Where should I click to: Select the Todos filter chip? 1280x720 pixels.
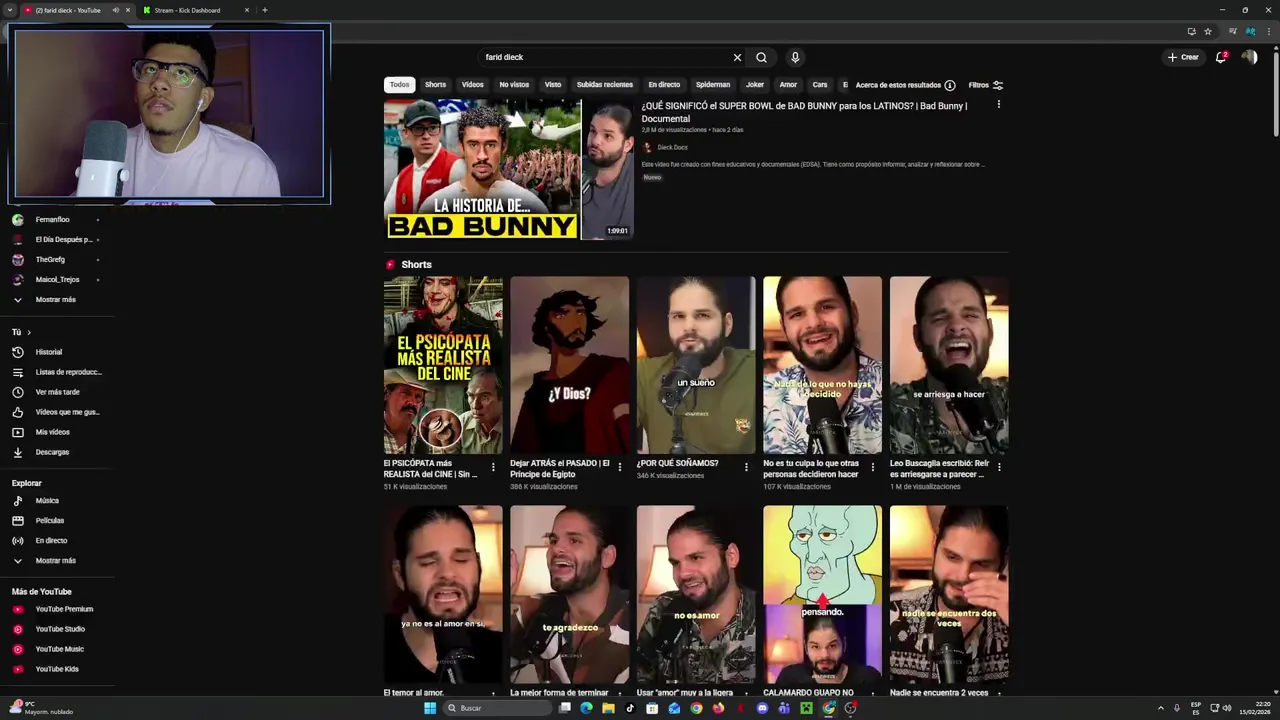click(400, 85)
